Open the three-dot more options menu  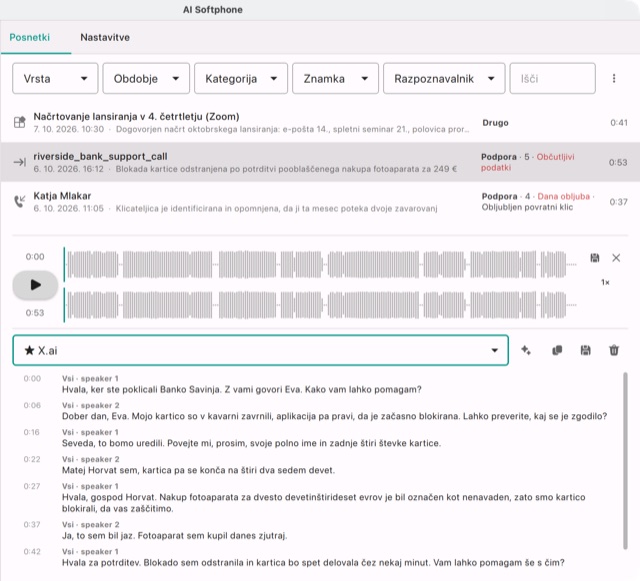tap(613, 78)
